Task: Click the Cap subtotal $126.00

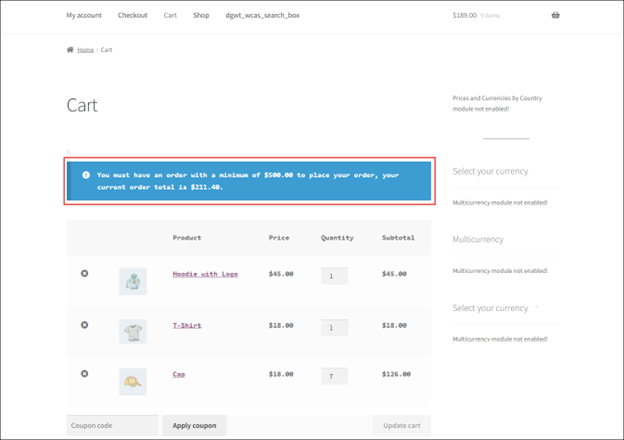Action: [x=396, y=374]
